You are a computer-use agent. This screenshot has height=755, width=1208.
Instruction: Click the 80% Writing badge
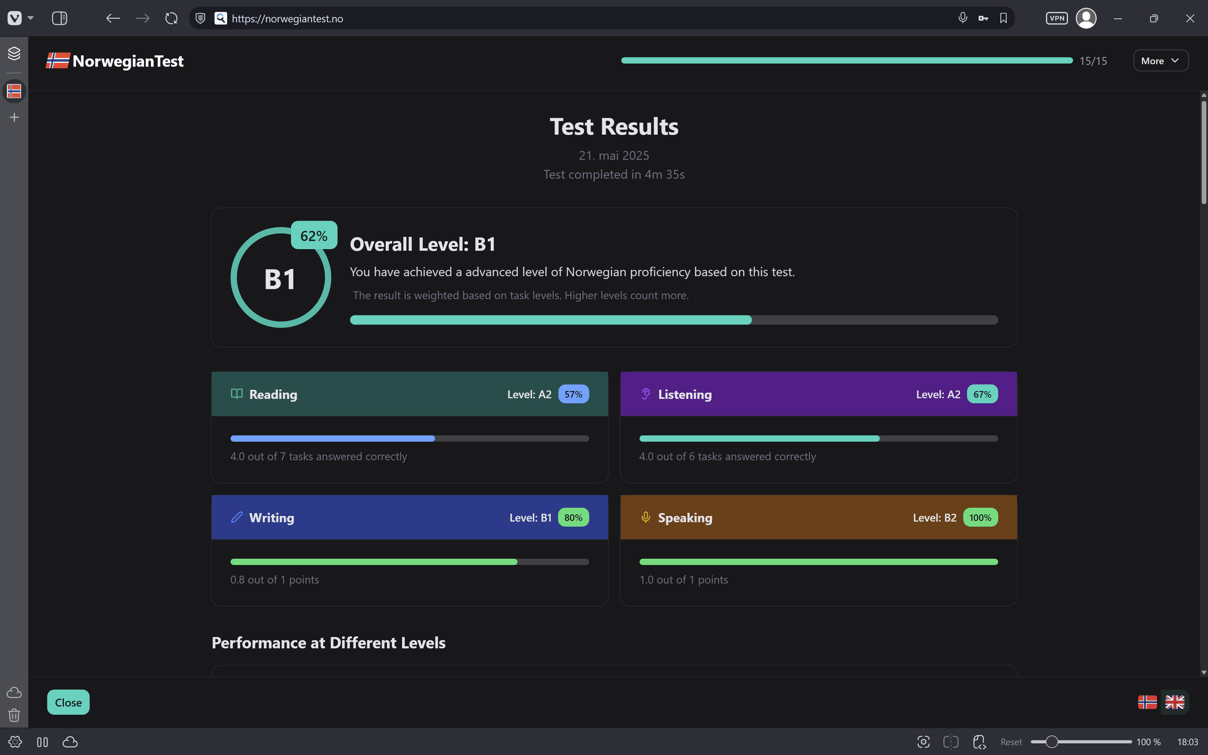point(573,518)
